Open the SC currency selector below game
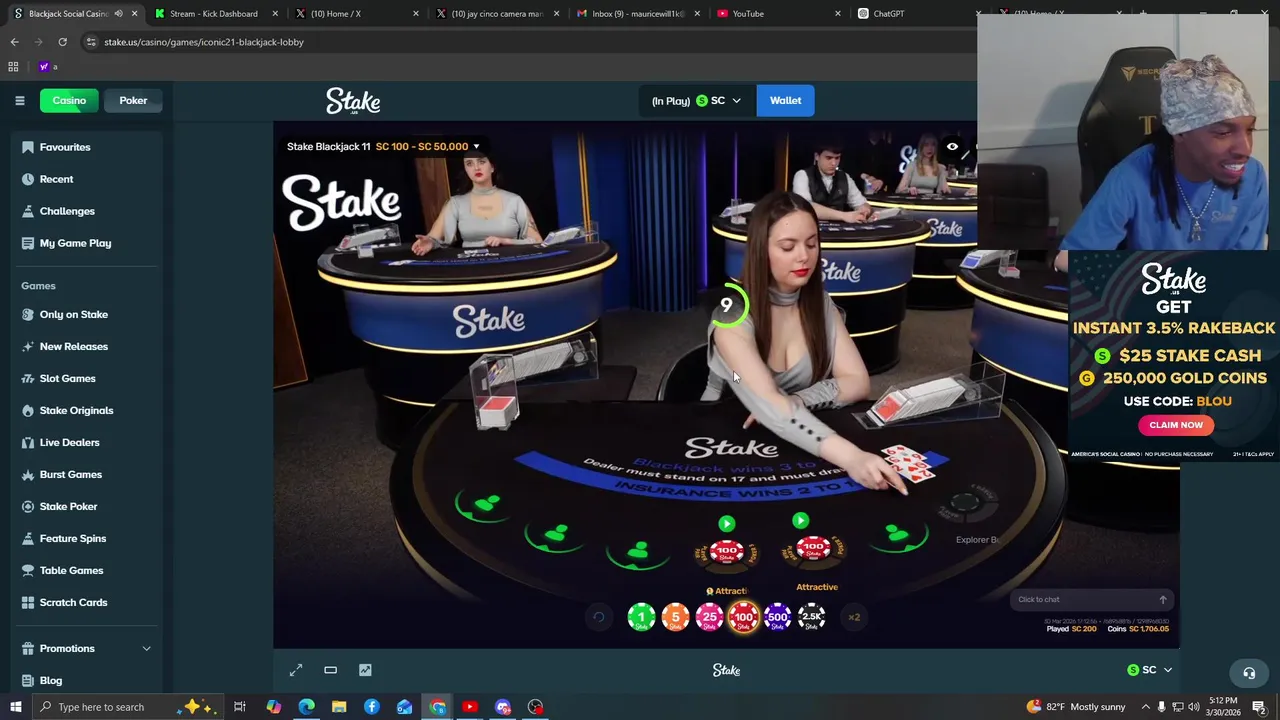This screenshot has height=720, width=1280. point(1149,670)
